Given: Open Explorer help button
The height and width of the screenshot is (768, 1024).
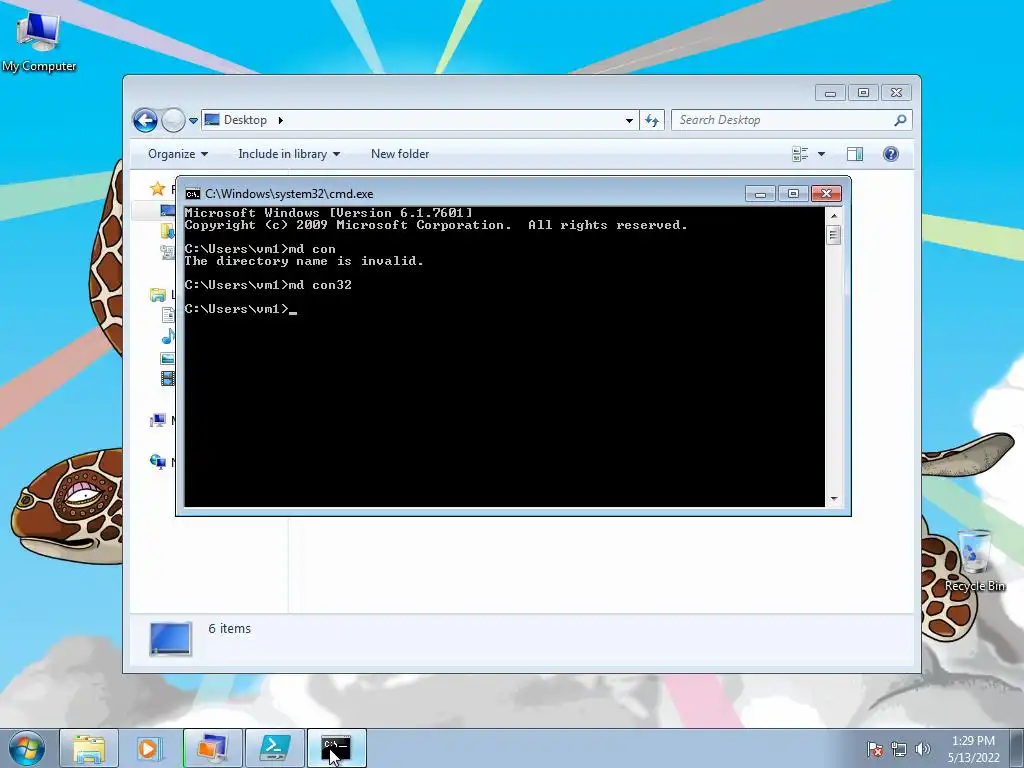Looking at the screenshot, I should click(891, 154).
